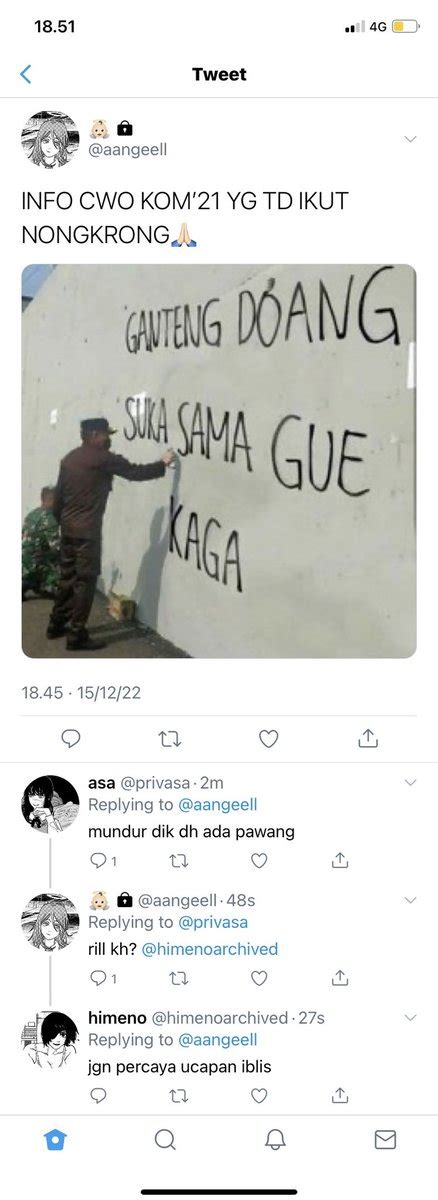Share the "rill kh?" reply
This screenshot has width=438, height=1200.
pyautogui.click(x=340, y=978)
